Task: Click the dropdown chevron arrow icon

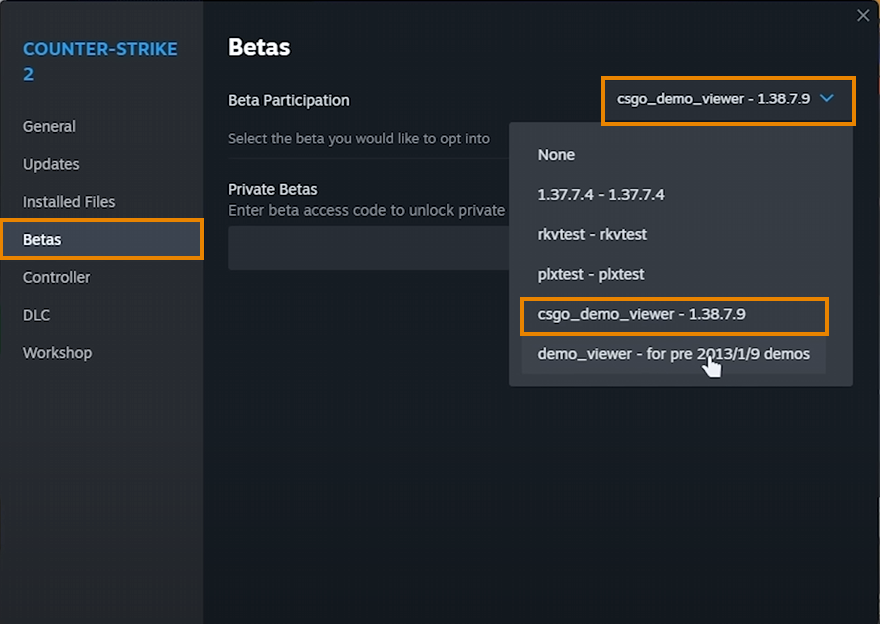Action: [x=827, y=98]
